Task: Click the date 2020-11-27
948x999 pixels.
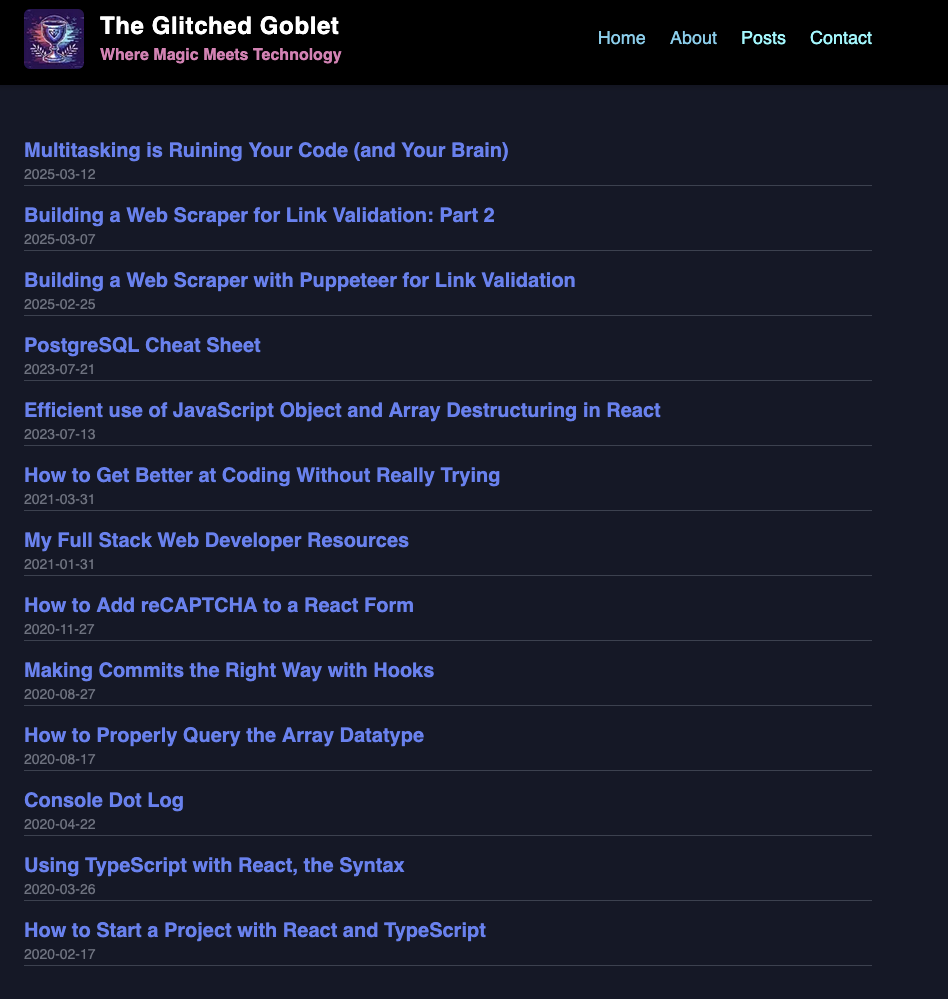Action: (x=59, y=629)
